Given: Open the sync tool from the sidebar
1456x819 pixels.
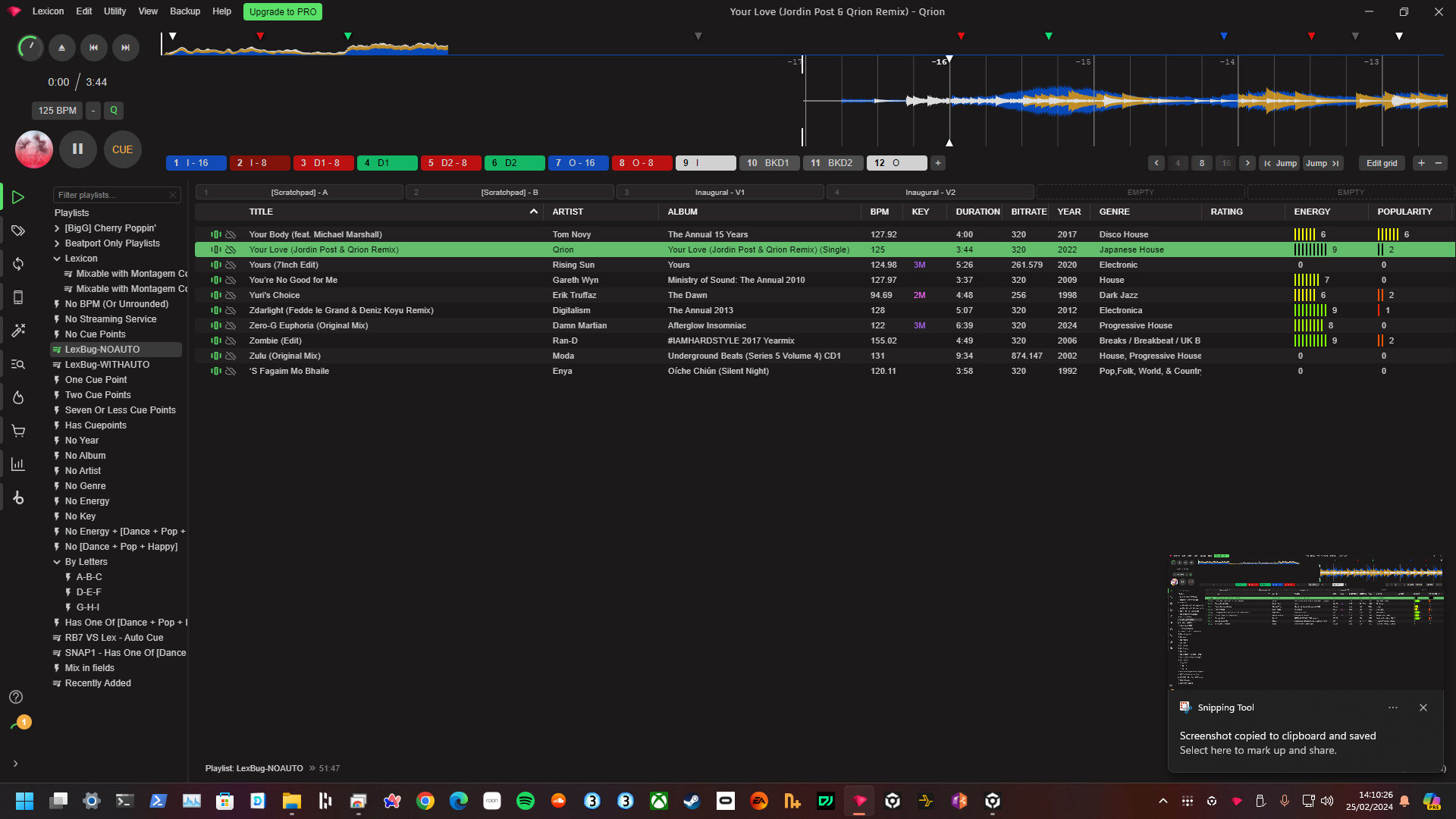Looking at the screenshot, I should 18,263.
